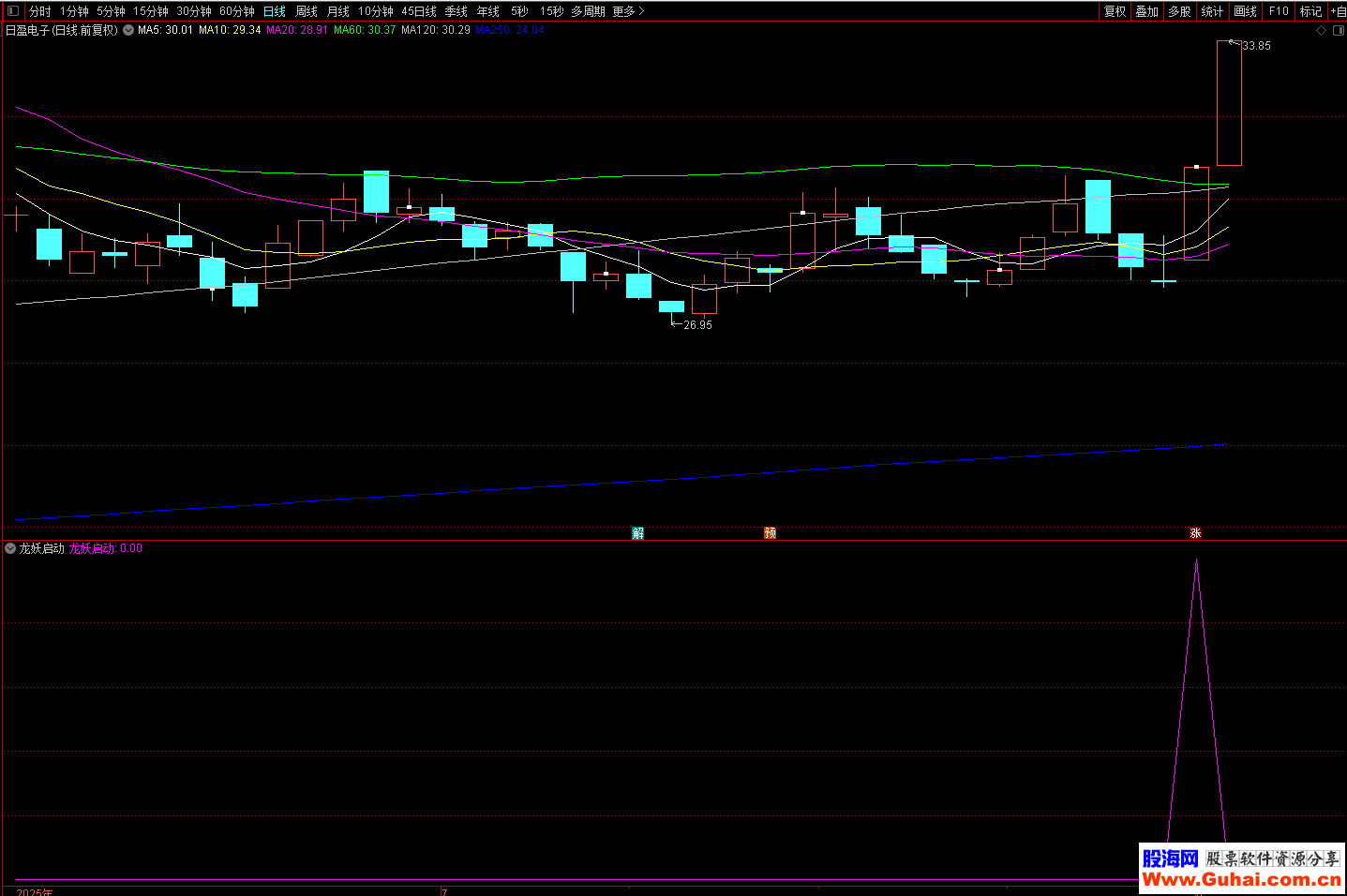Click the MA5: 30.01 label
Viewport: 1347px width, 896px height.
coord(165,30)
